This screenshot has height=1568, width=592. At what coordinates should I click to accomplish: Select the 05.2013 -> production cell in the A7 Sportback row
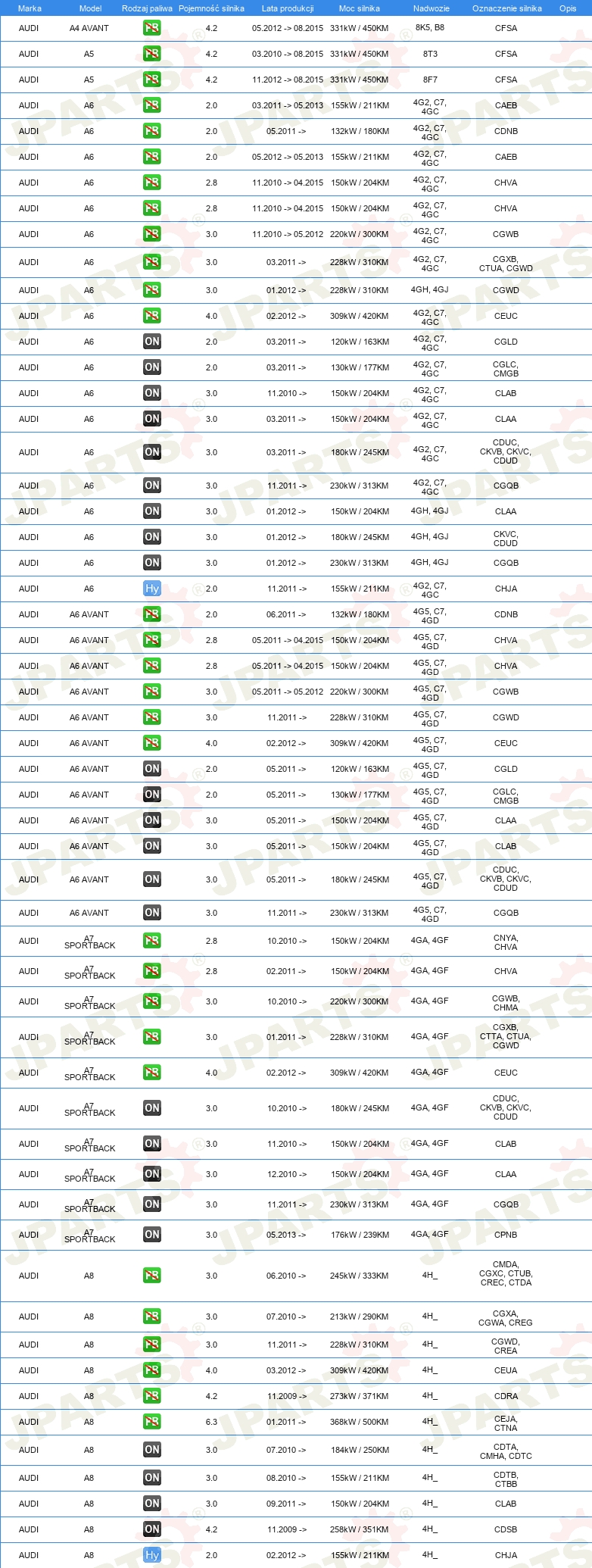(286, 1235)
